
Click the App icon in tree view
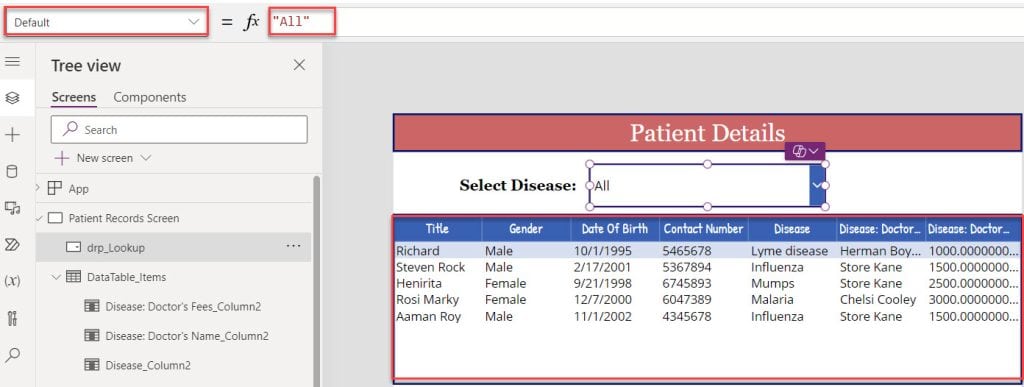tap(55, 189)
